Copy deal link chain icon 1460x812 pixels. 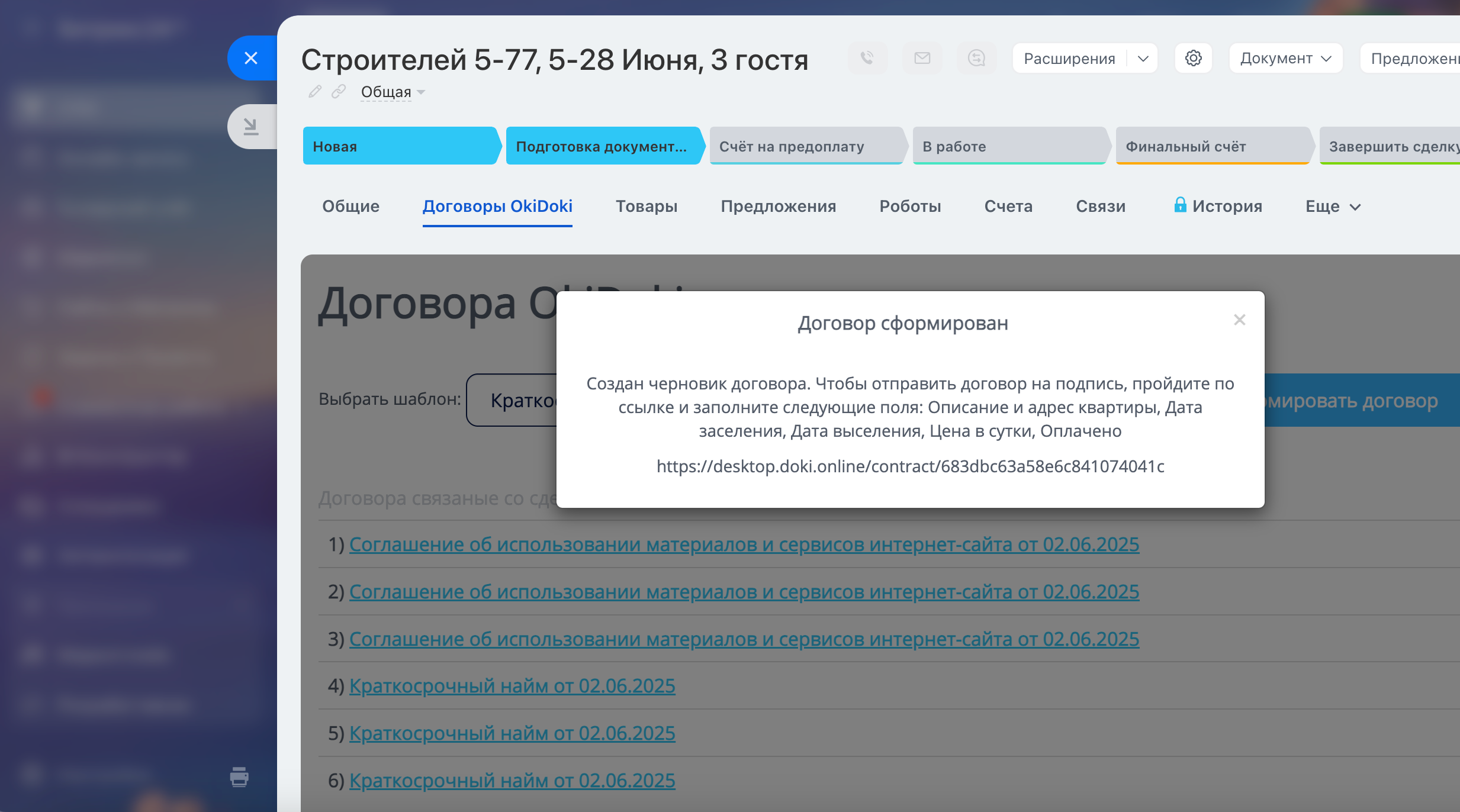coord(338,92)
